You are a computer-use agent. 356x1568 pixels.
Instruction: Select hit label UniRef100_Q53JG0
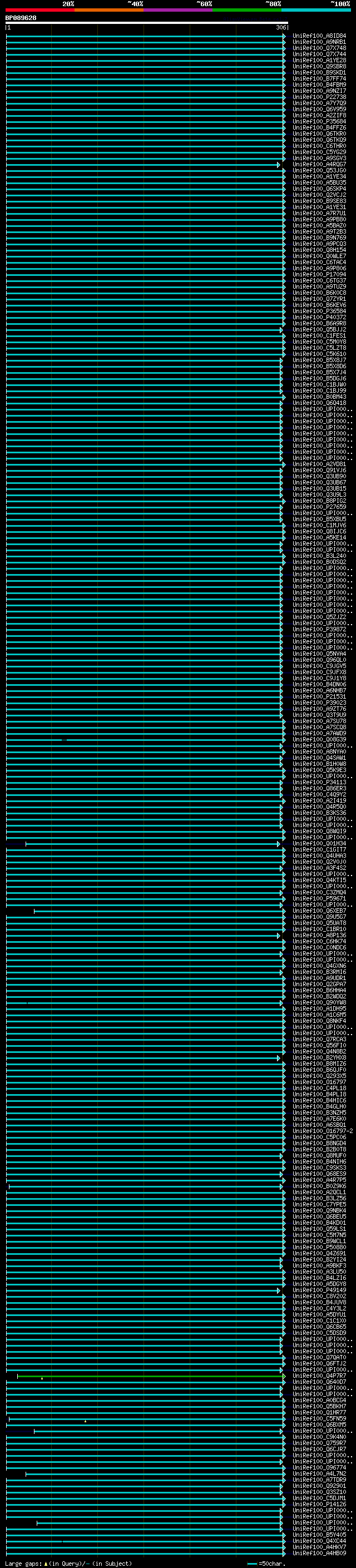319,170
